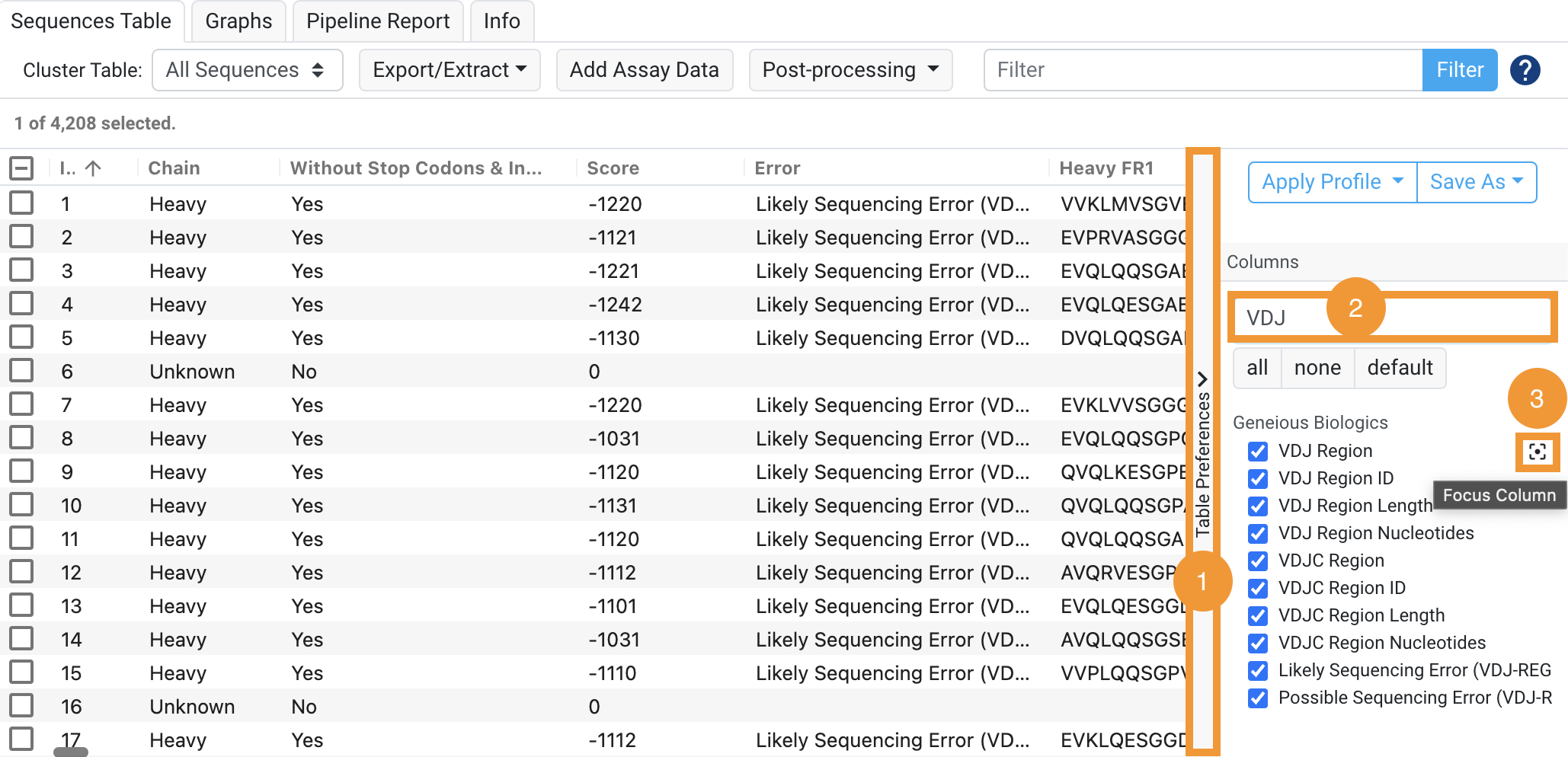
Task: Open the Pipeline Report tab
Action: [x=378, y=21]
